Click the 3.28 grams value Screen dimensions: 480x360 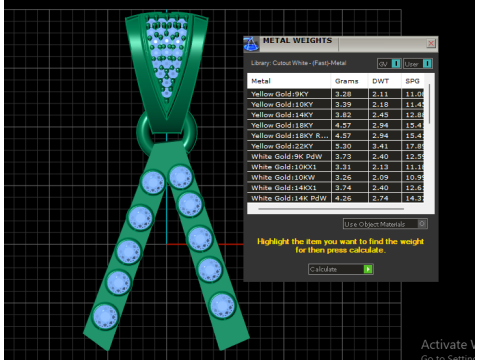click(x=343, y=94)
